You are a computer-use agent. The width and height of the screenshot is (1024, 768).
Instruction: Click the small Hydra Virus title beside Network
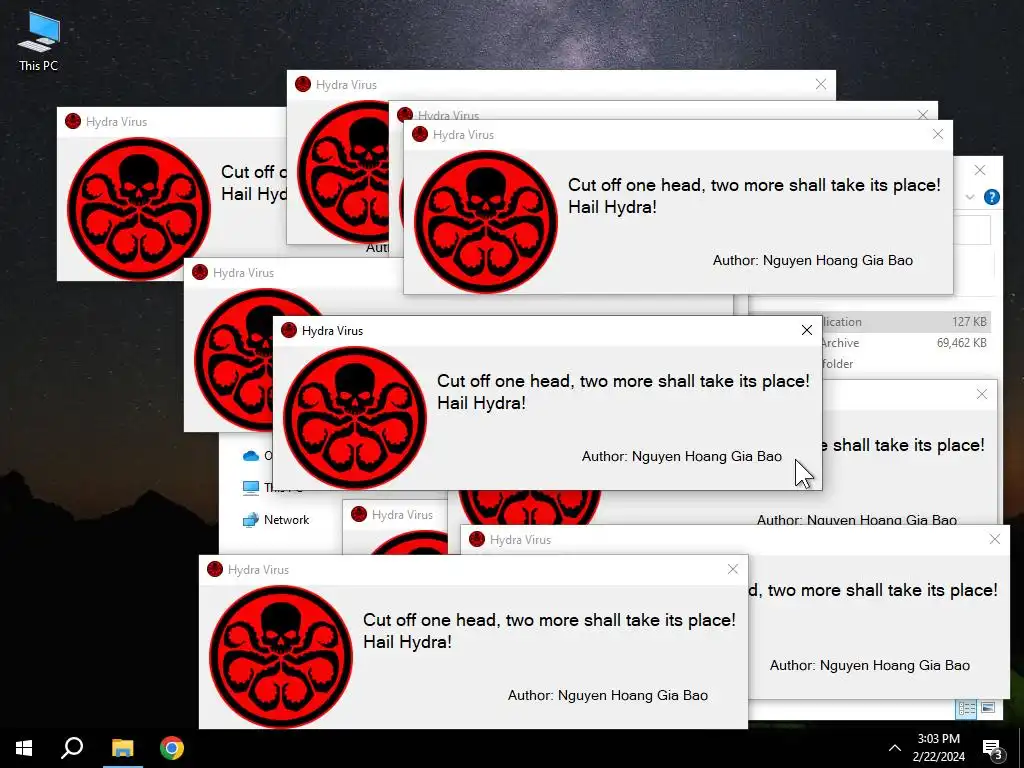(x=402, y=515)
